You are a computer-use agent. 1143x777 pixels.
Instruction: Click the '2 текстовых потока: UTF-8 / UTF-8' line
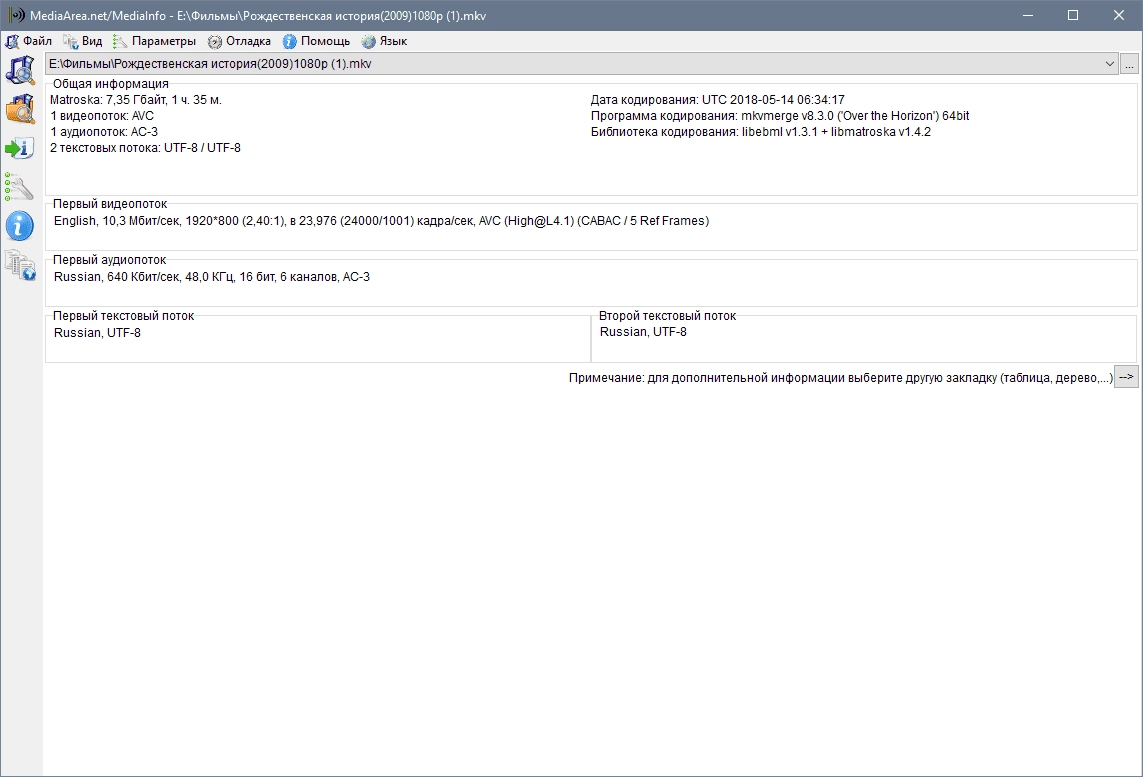pyautogui.click(x=145, y=148)
